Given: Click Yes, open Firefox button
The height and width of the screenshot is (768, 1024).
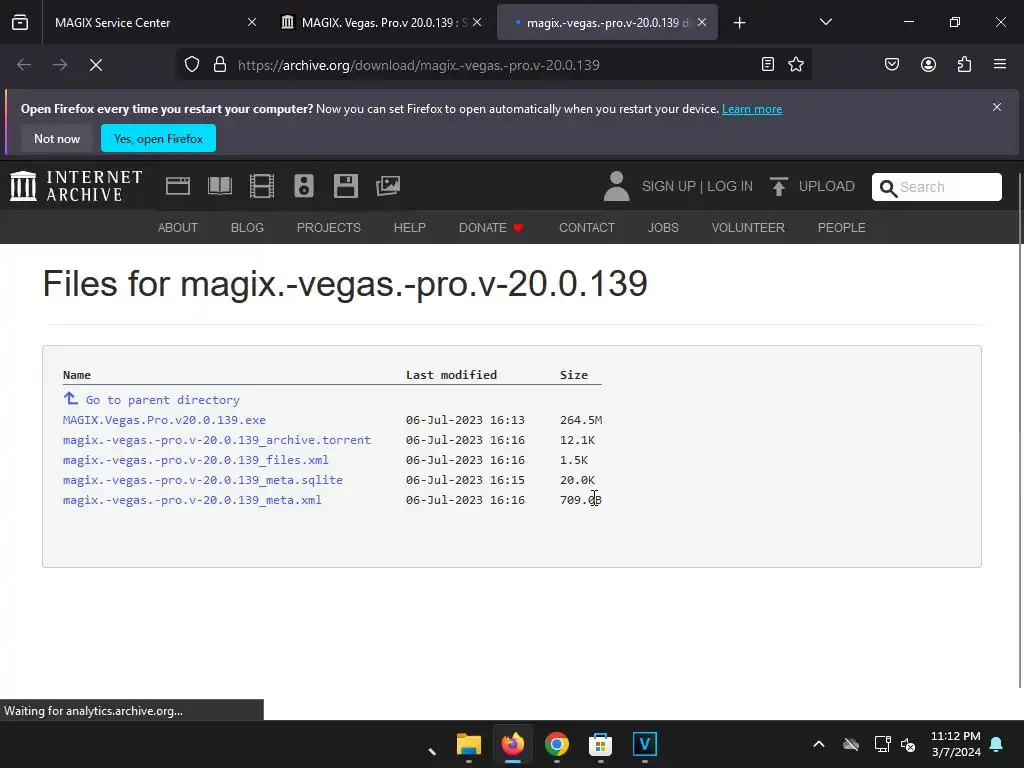Looking at the screenshot, I should [x=158, y=138].
